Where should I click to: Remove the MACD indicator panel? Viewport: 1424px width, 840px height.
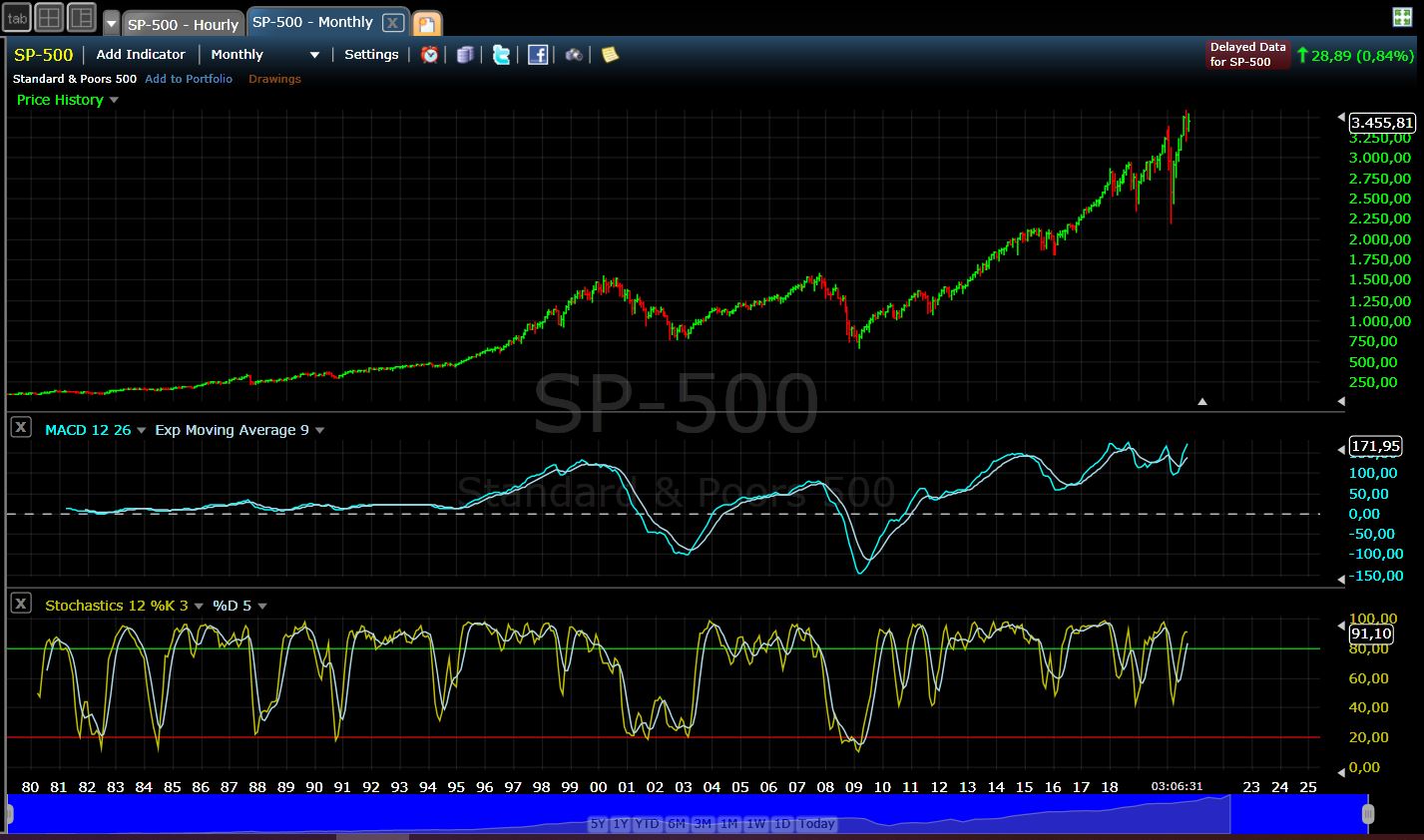pos(20,427)
